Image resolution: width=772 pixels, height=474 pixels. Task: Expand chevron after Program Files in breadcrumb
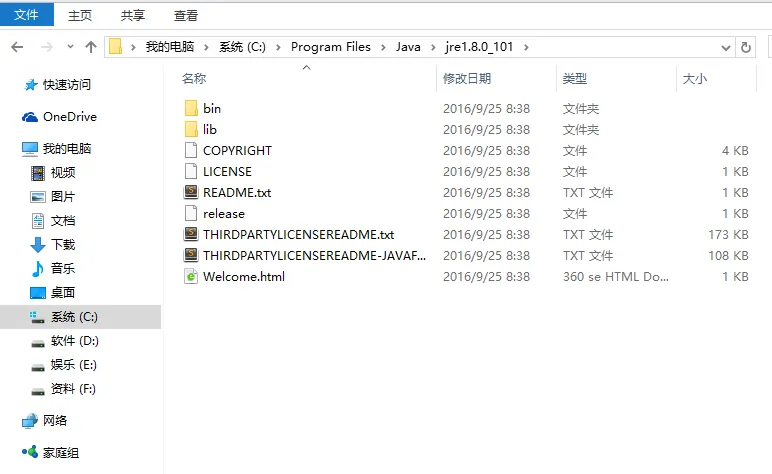tap(383, 47)
